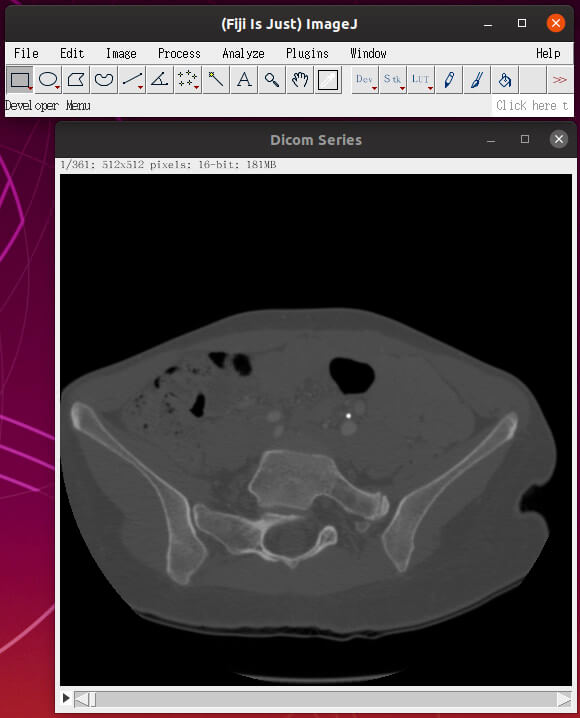Open the File menu
Screen dimensions: 580x718
click(x=26, y=54)
